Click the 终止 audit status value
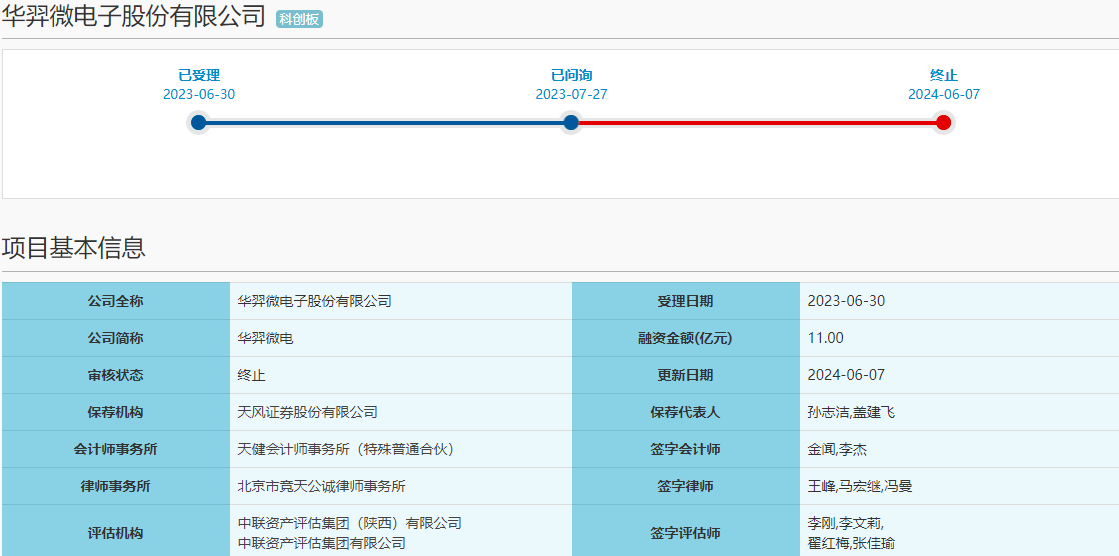This screenshot has width=1119, height=556. tap(251, 375)
